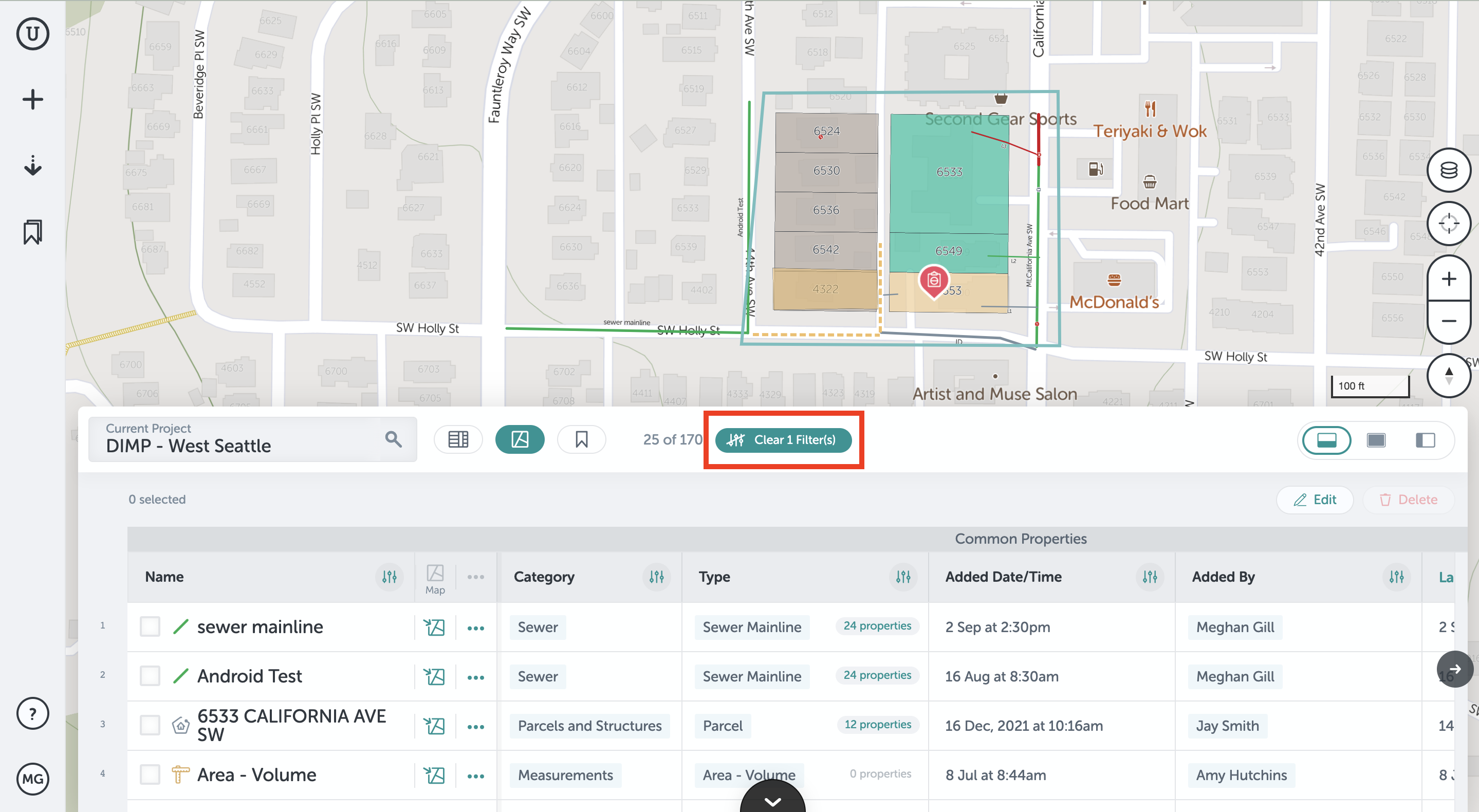The image size is (1479, 812).
Task: Click the Clear 1 Filter(s) button
Action: 783,440
